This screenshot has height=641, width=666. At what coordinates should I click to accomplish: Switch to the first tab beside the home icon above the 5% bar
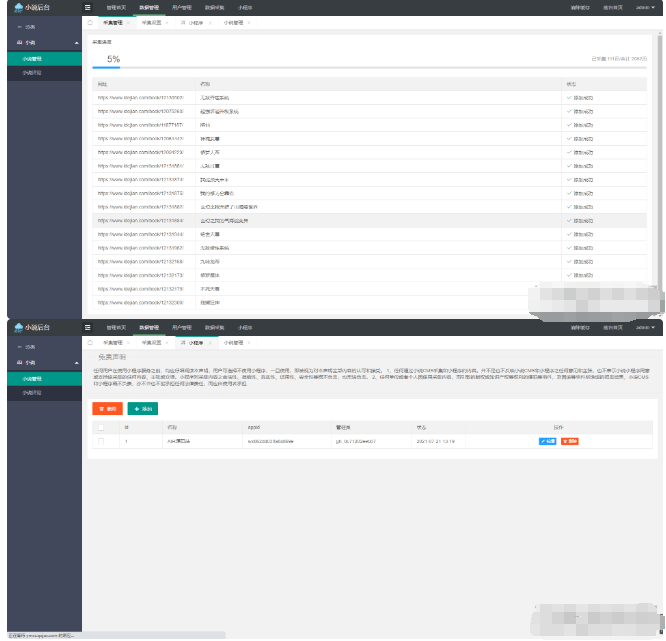[115, 23]
